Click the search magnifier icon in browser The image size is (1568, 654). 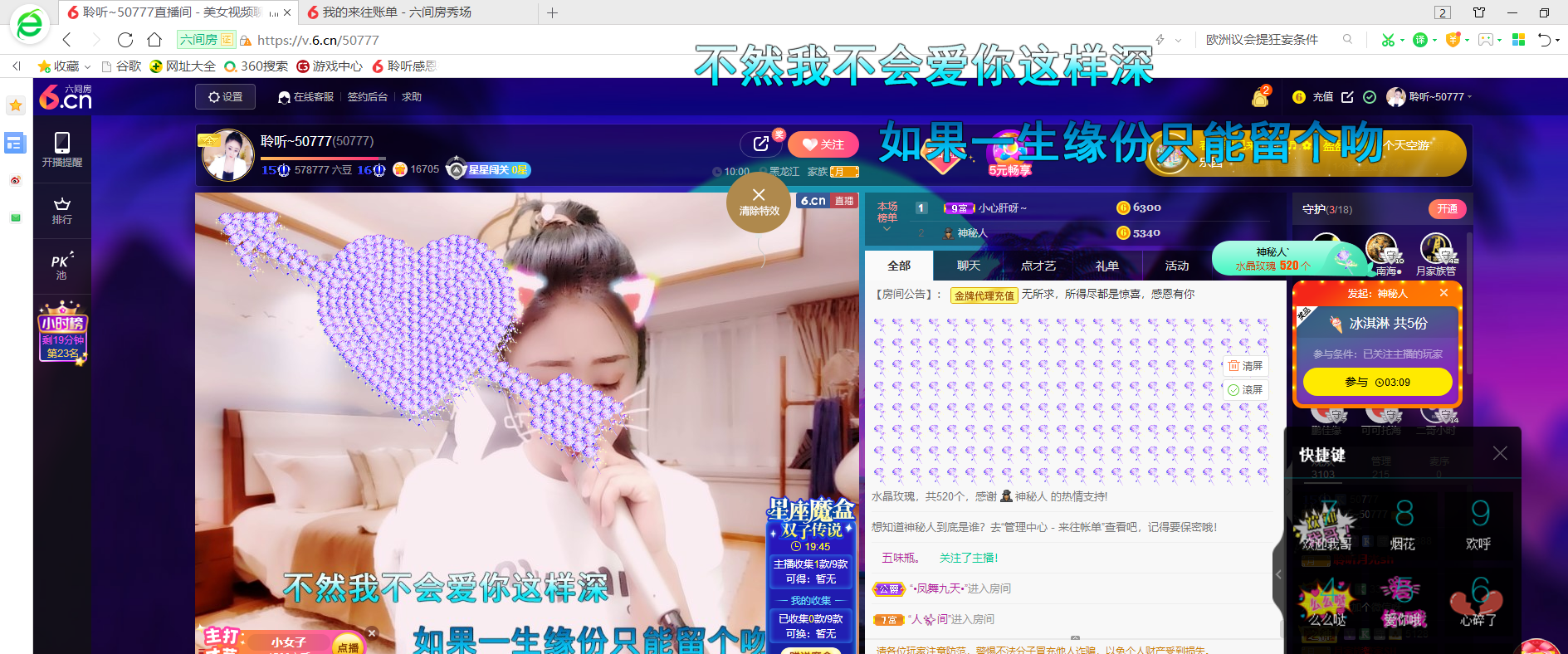coord(1347,39)
